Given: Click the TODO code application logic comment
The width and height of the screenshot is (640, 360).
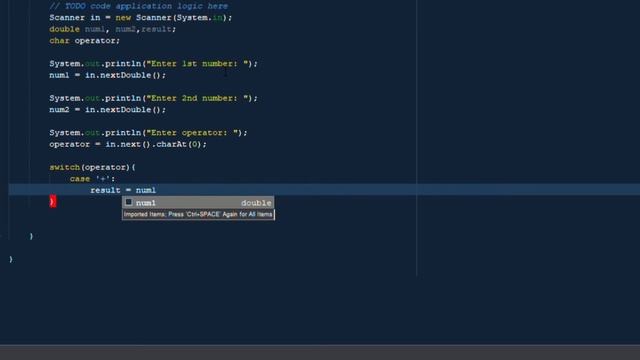Looking at the screenshot, I should (138, 6).
